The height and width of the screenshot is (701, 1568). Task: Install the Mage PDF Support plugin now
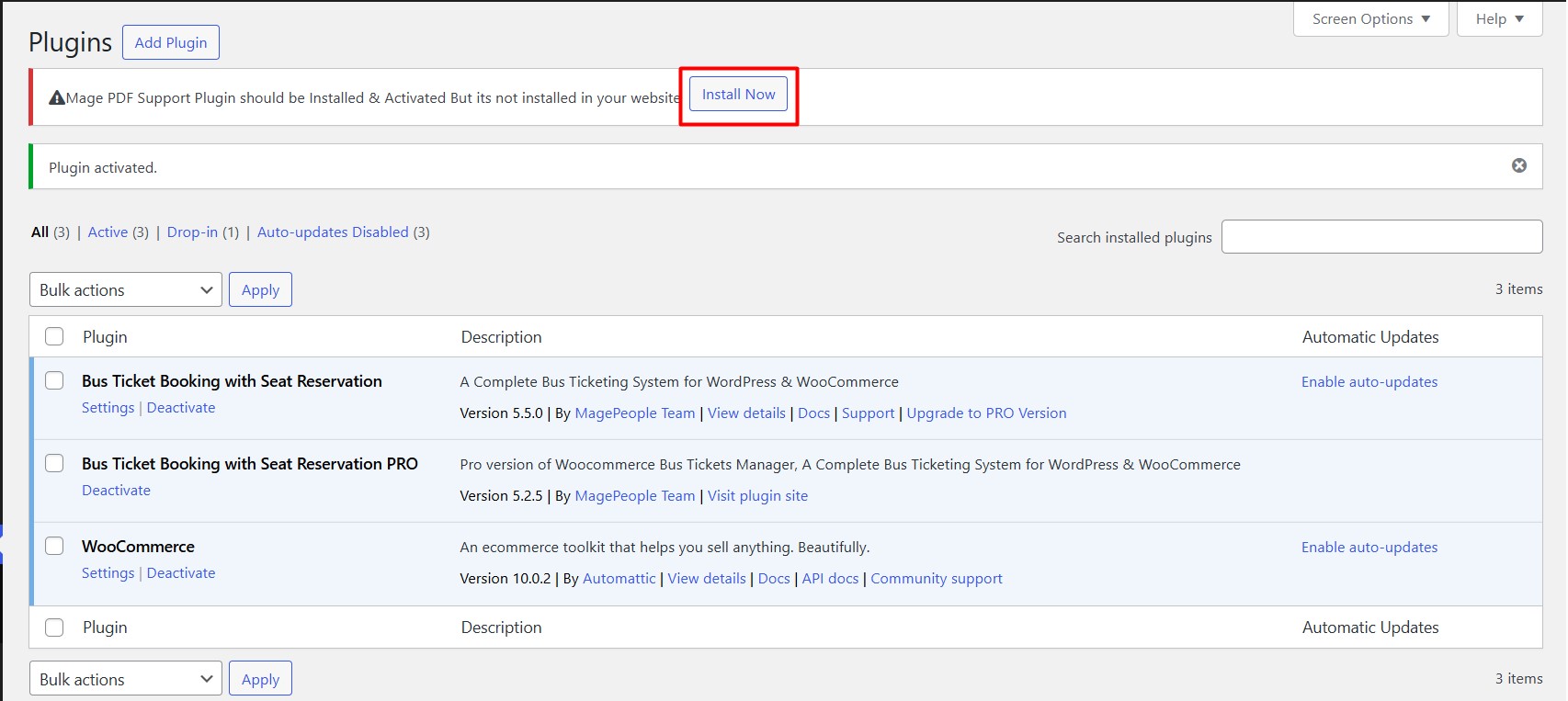coord(738,95)
